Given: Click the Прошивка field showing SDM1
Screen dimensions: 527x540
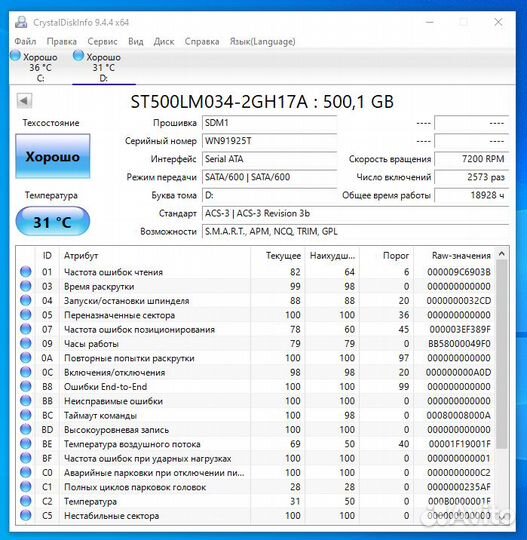Looking at the screenshot, I should pyautogui.click(x=269, y=123).
